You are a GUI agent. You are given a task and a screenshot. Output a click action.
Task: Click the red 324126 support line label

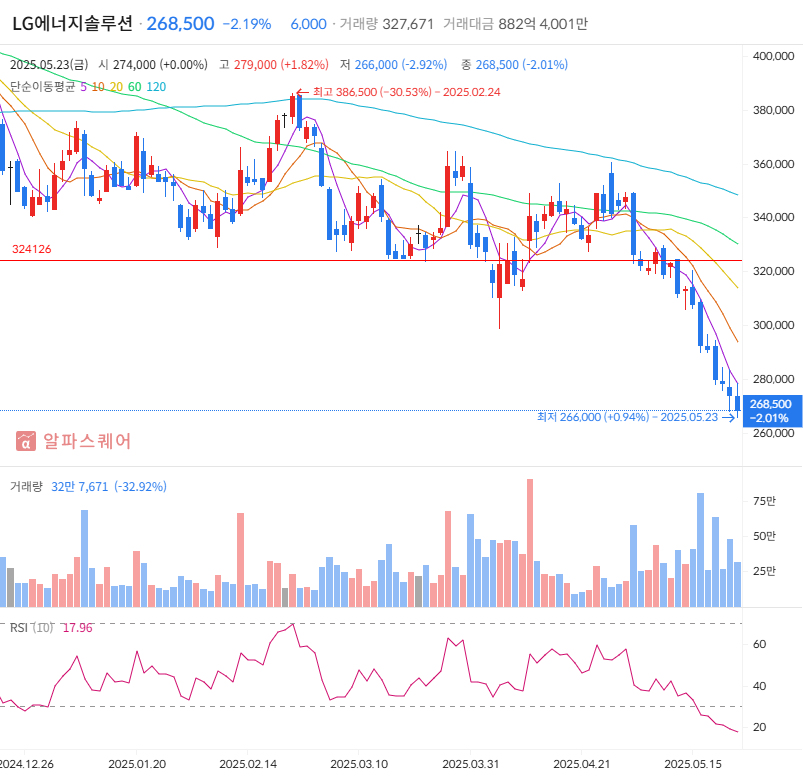click(32, 249)
